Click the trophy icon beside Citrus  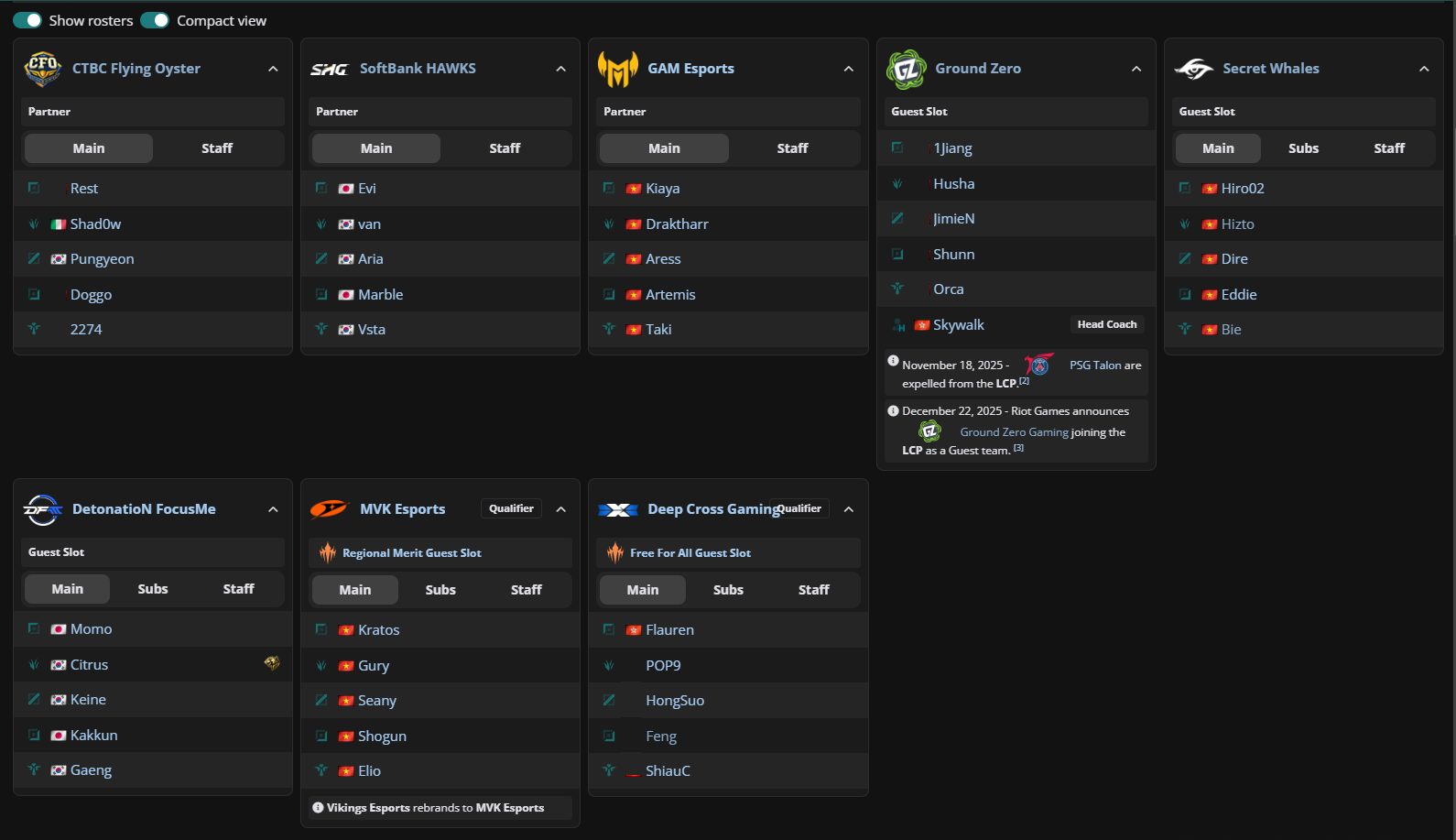click(x=272, y=663)
